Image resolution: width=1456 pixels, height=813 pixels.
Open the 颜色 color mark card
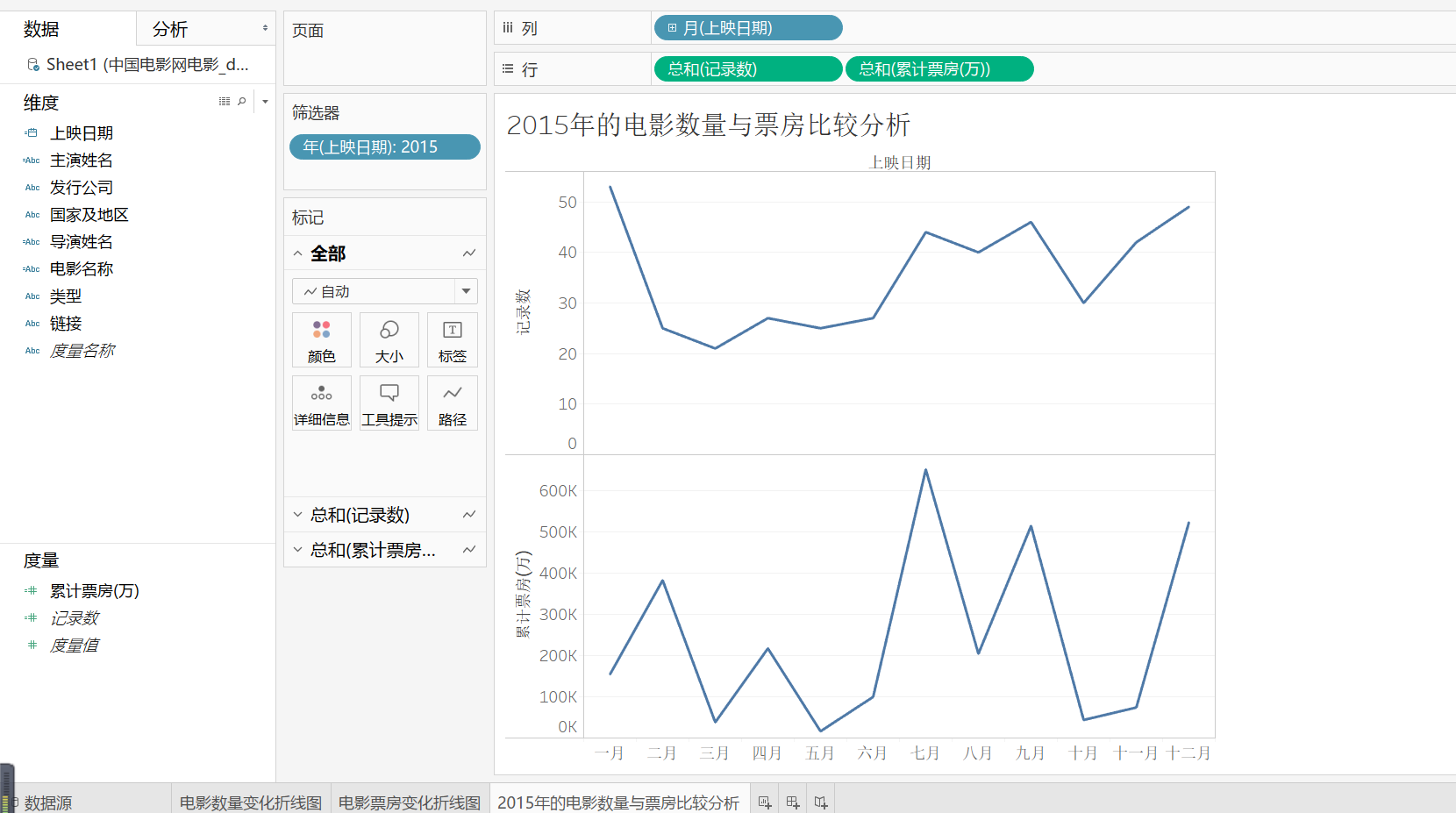click(321, 340)
